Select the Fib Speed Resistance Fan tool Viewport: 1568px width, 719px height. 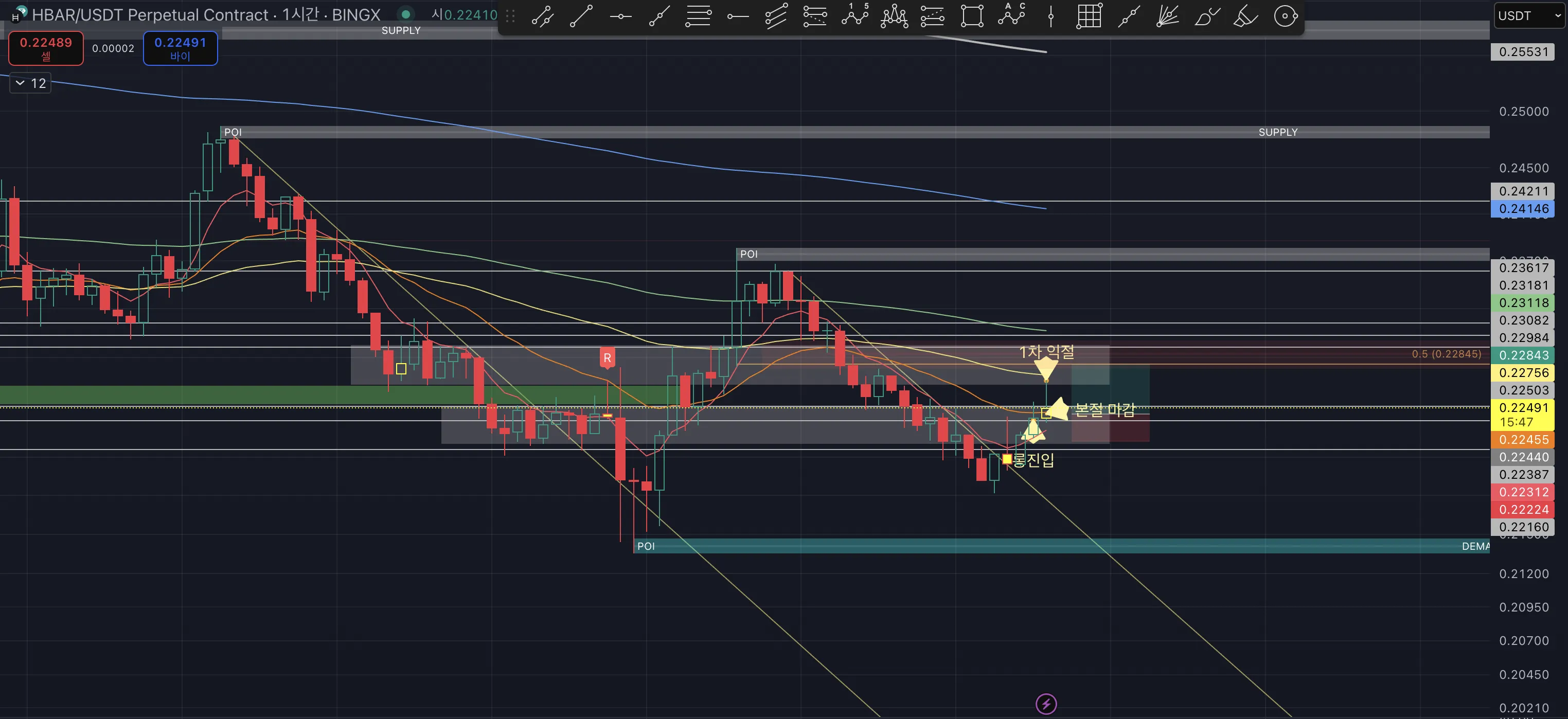pos(1167,16)
